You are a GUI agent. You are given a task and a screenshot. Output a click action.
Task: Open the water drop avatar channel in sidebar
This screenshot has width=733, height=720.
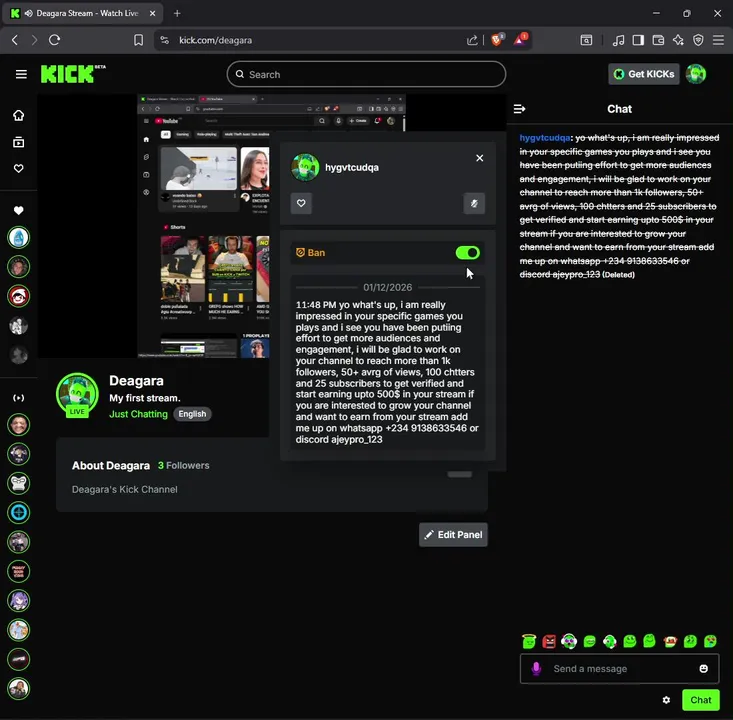click(x=19, y=238)
